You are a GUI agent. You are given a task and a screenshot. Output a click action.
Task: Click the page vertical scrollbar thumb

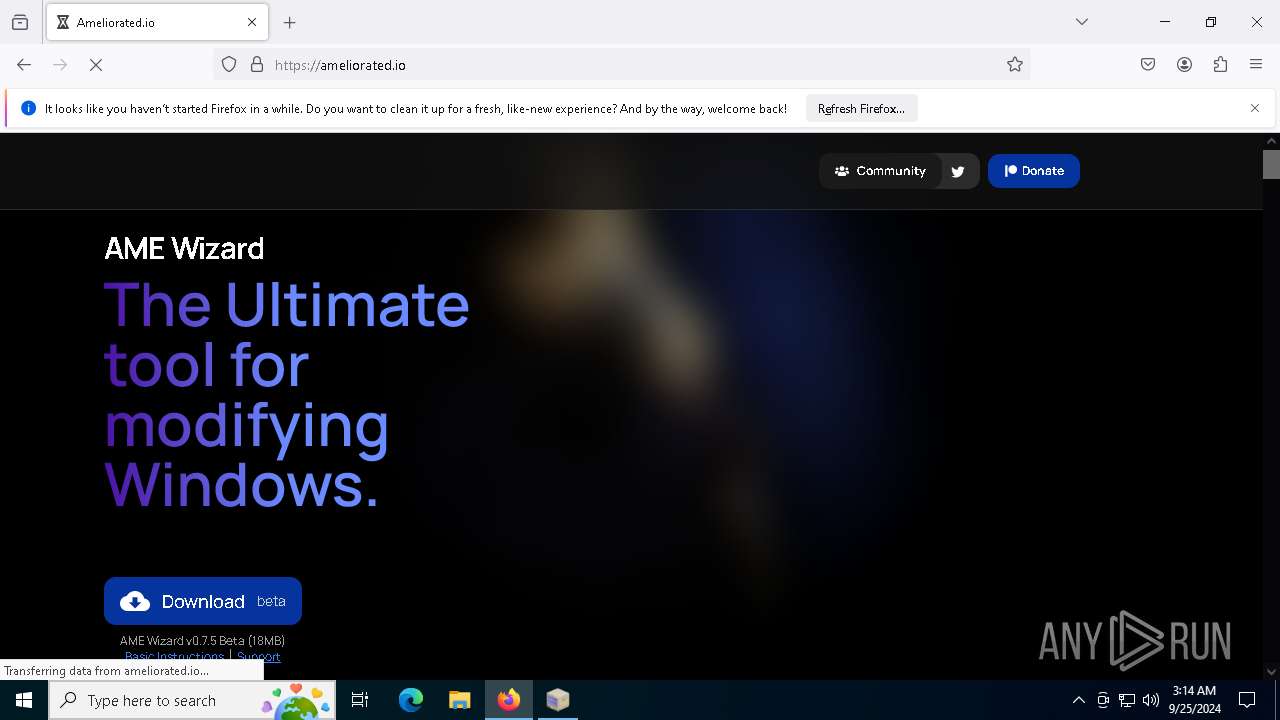pyautogui.click(x=1271, y=165)
